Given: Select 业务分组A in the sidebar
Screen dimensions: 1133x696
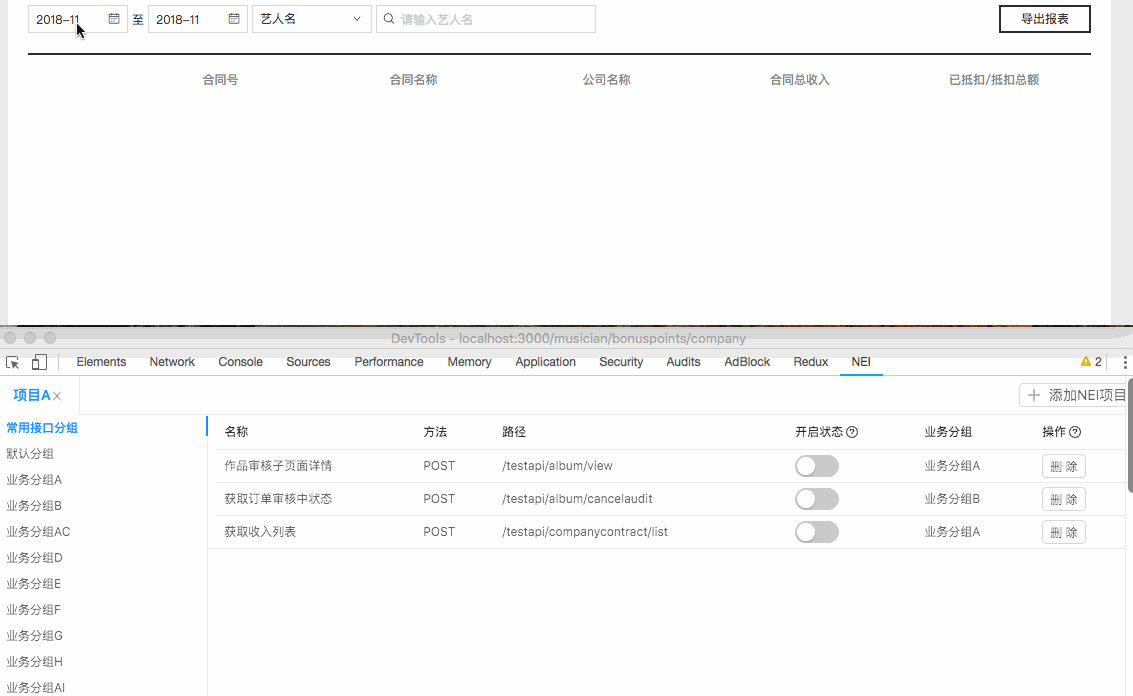Looking at the screenshot, I should click(x=34, y=480).
